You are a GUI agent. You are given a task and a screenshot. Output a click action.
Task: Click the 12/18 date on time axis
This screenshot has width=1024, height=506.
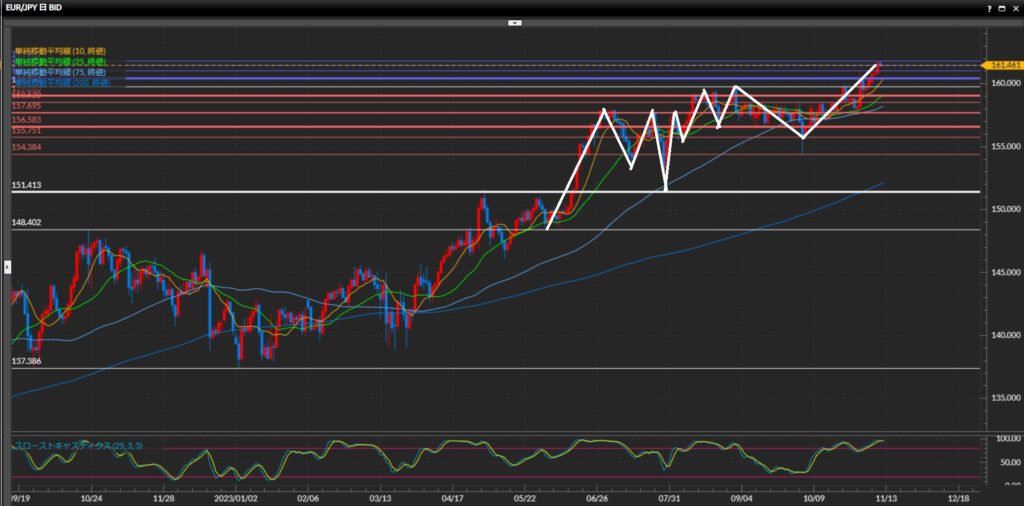coord(958,497)
